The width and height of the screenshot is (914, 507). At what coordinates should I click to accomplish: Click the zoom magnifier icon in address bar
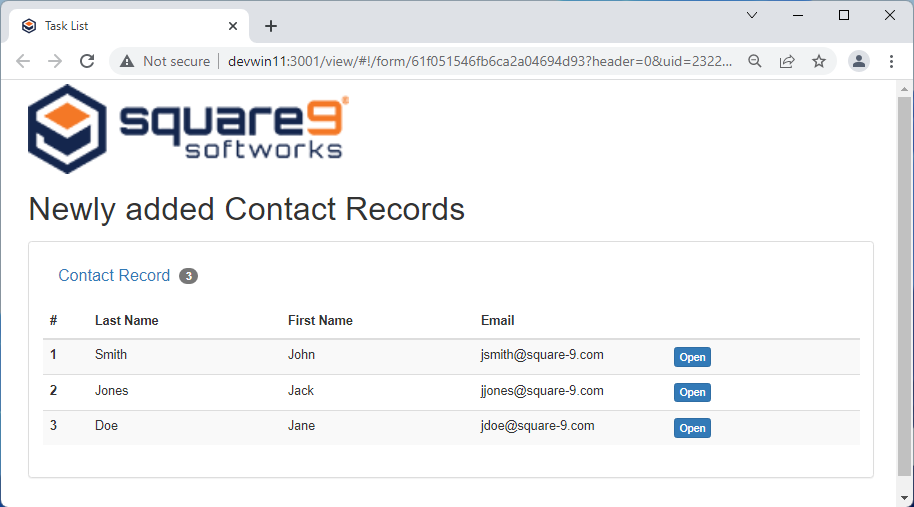[755, 61]
